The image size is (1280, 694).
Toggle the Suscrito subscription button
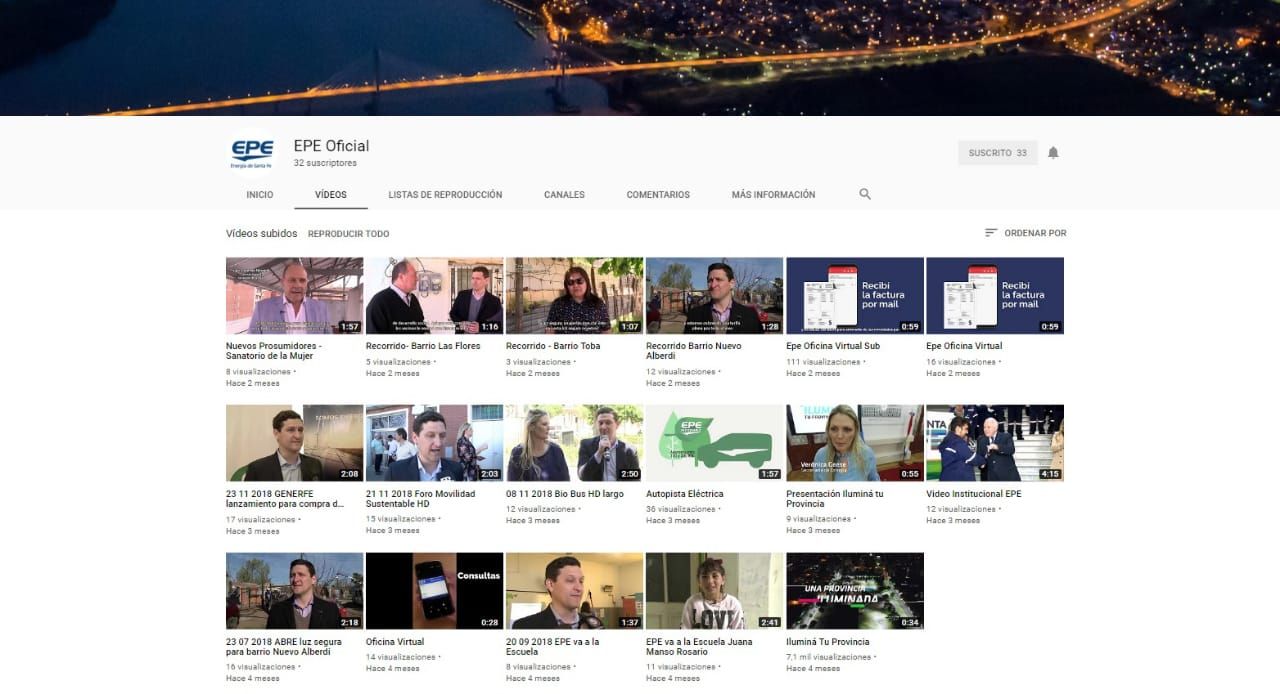[x=997, y=153]
